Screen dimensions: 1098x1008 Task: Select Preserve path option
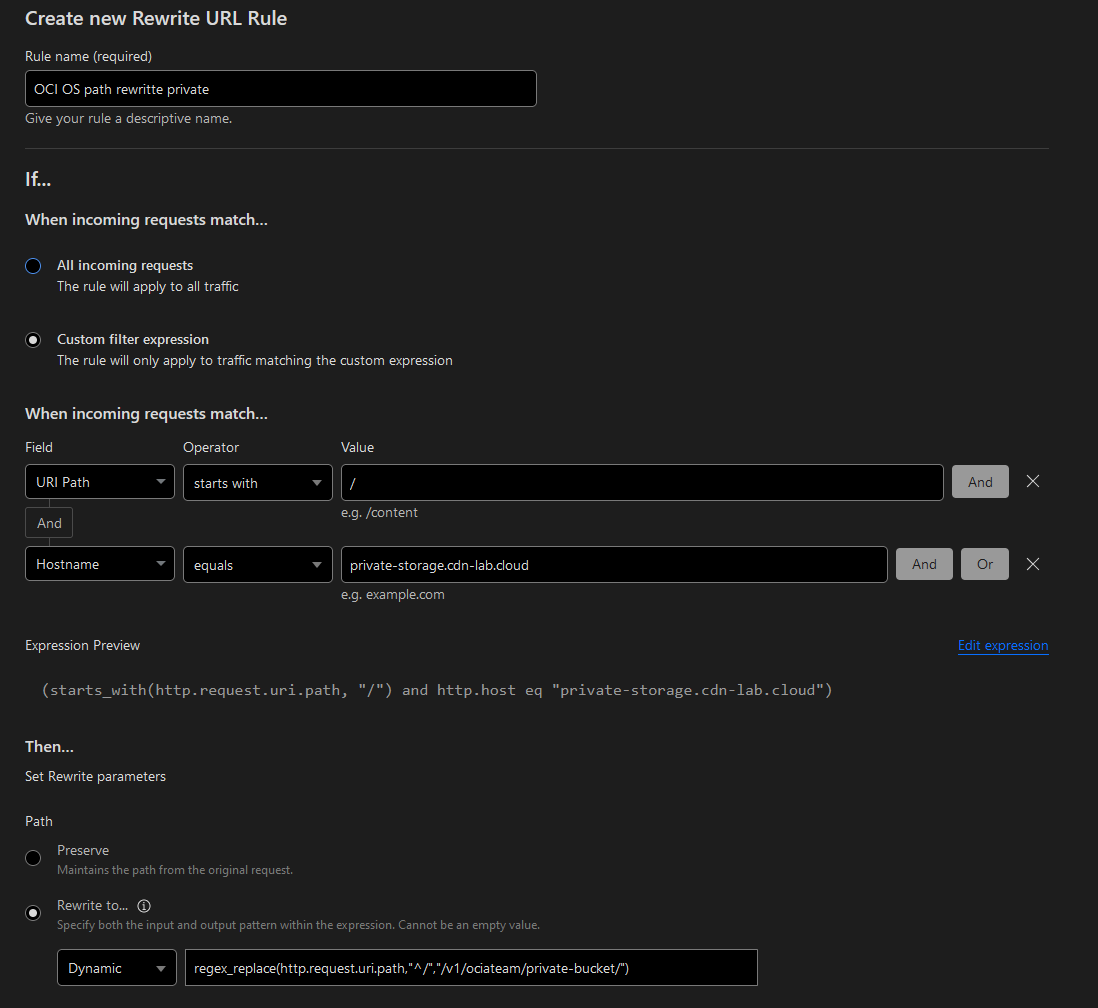(x=33, y=858)
